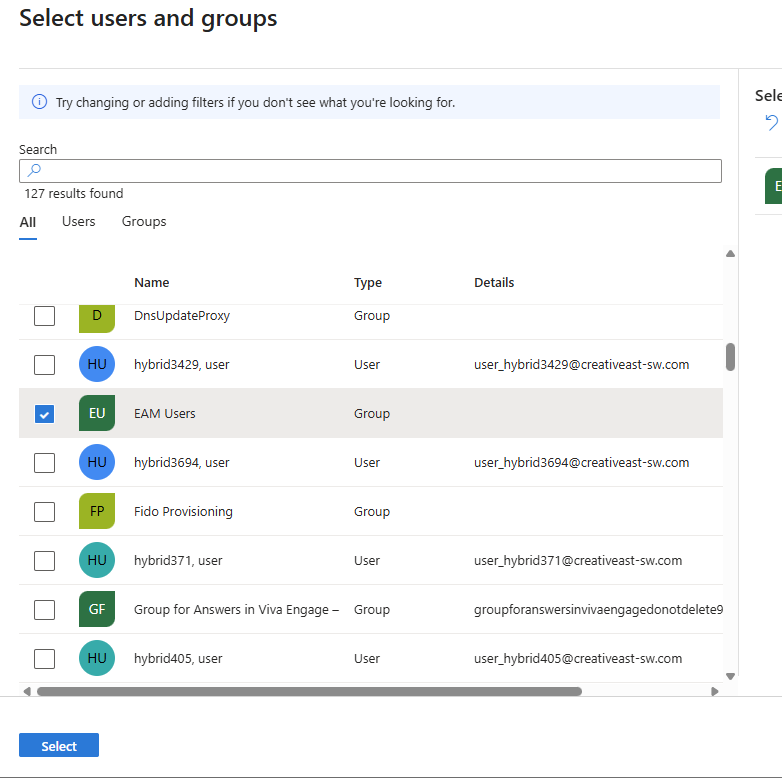
Task: Click the DnsUpdateProxy group avatar icon
Action: tap(97, 316)
